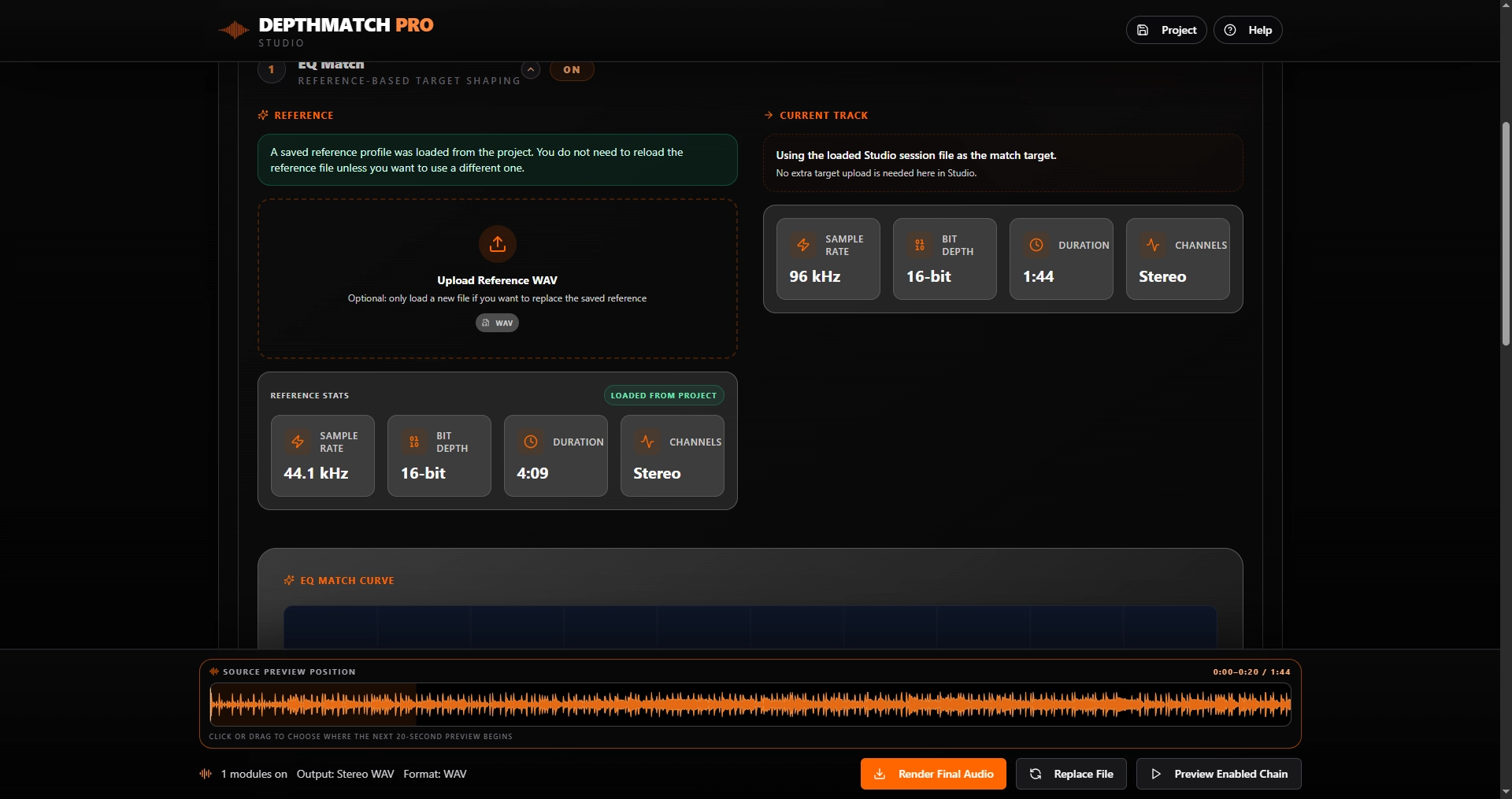Click the '1:44' duration value in current track
Viewport: 1512px width, 799px height.
tap(1039, 276)
